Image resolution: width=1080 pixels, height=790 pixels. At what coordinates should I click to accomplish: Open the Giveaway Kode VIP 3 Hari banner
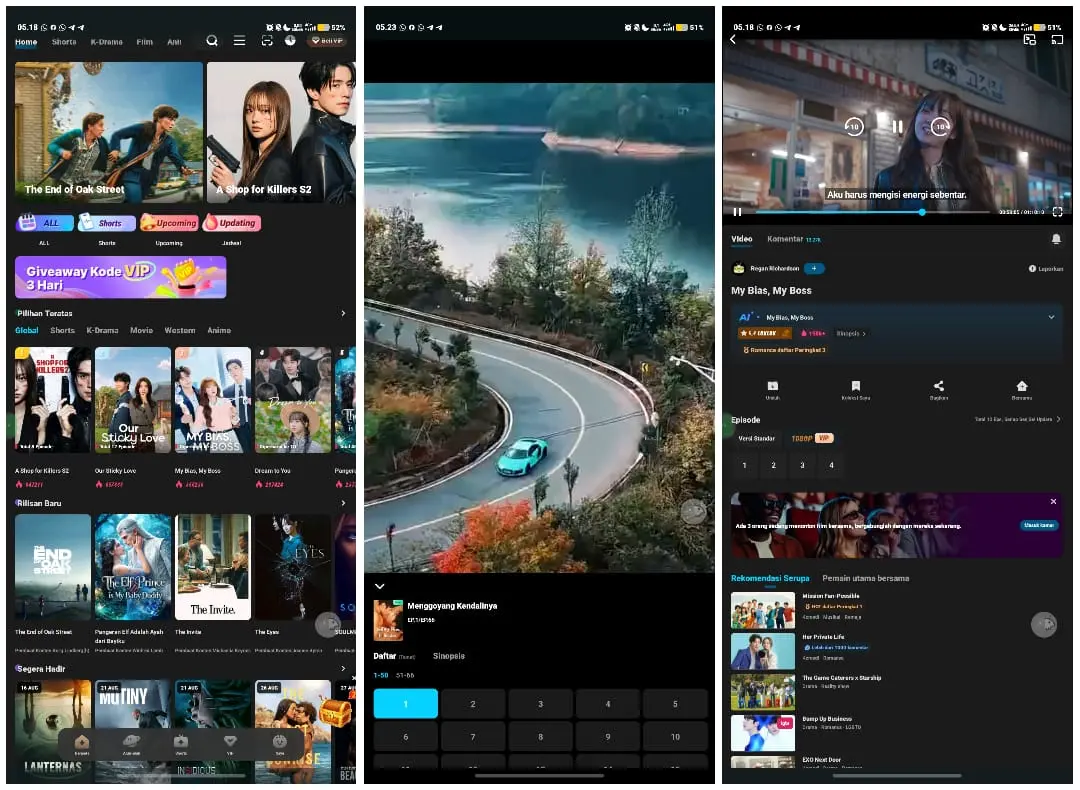[x=121, y=278]
